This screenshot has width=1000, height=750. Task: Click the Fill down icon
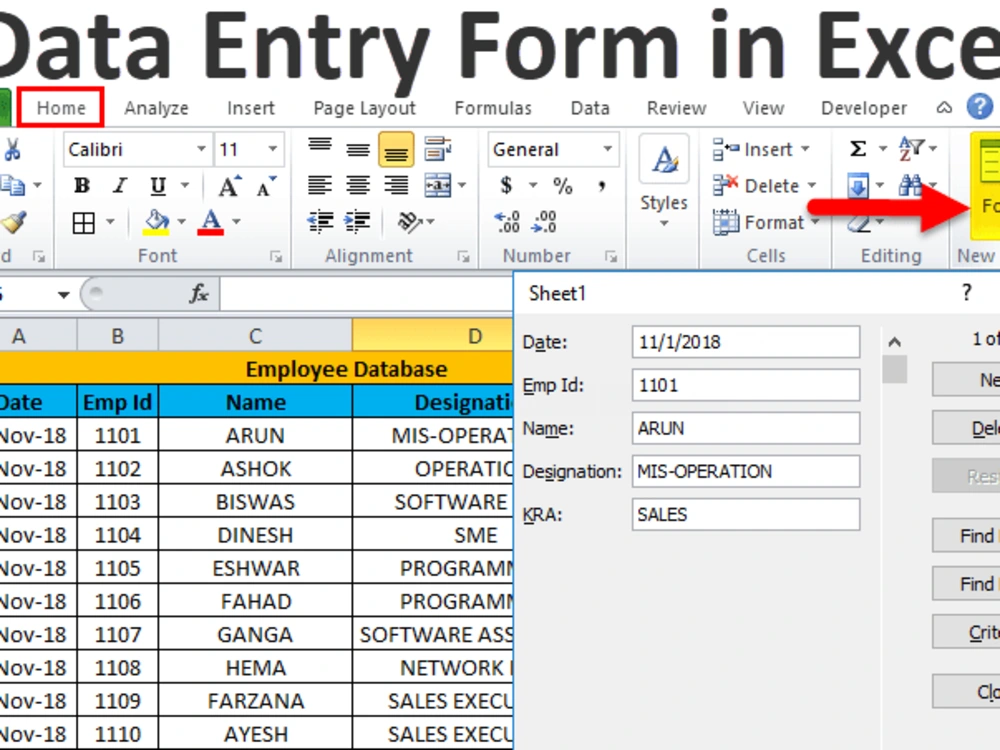click(x=858, y=186)
